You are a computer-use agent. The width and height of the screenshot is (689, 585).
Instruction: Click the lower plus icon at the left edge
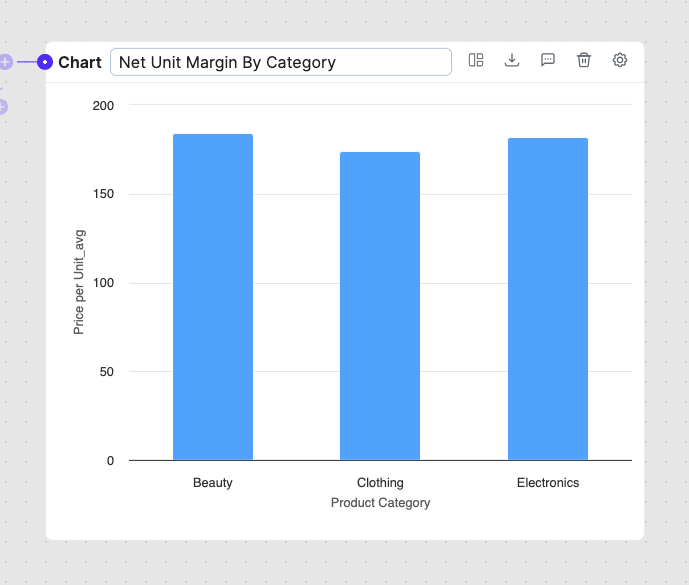[x=3, y=106]
